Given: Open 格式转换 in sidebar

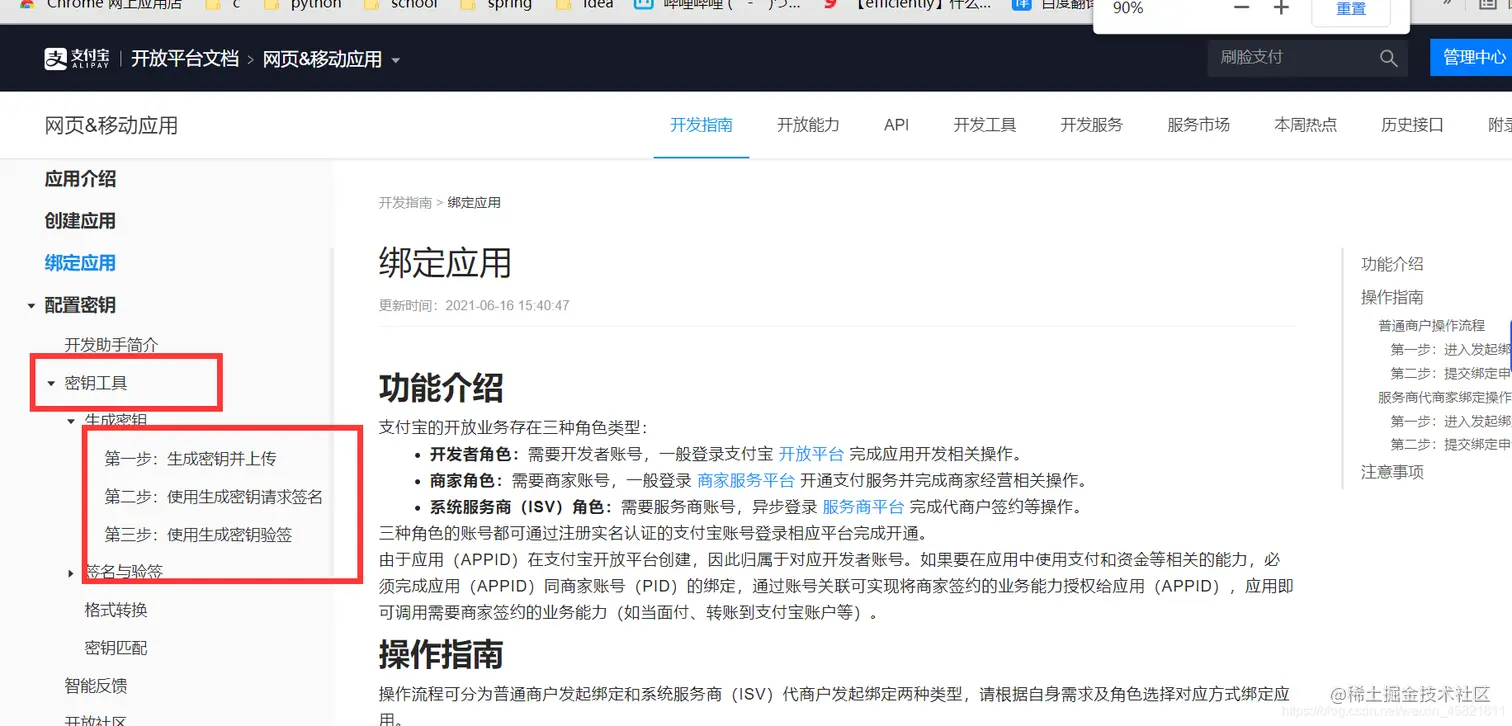Looking at the screenshot, I should [x=116, y=610].
